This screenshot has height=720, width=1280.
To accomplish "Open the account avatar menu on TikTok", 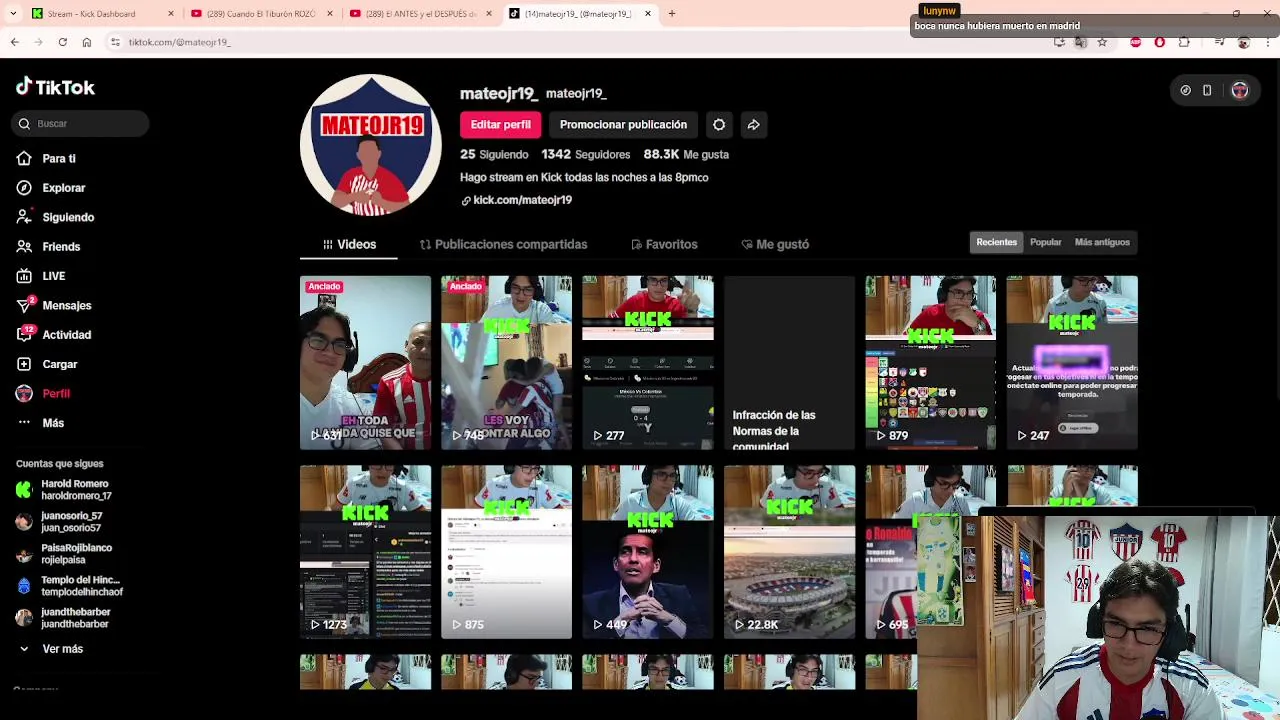I will (1240, 90).
